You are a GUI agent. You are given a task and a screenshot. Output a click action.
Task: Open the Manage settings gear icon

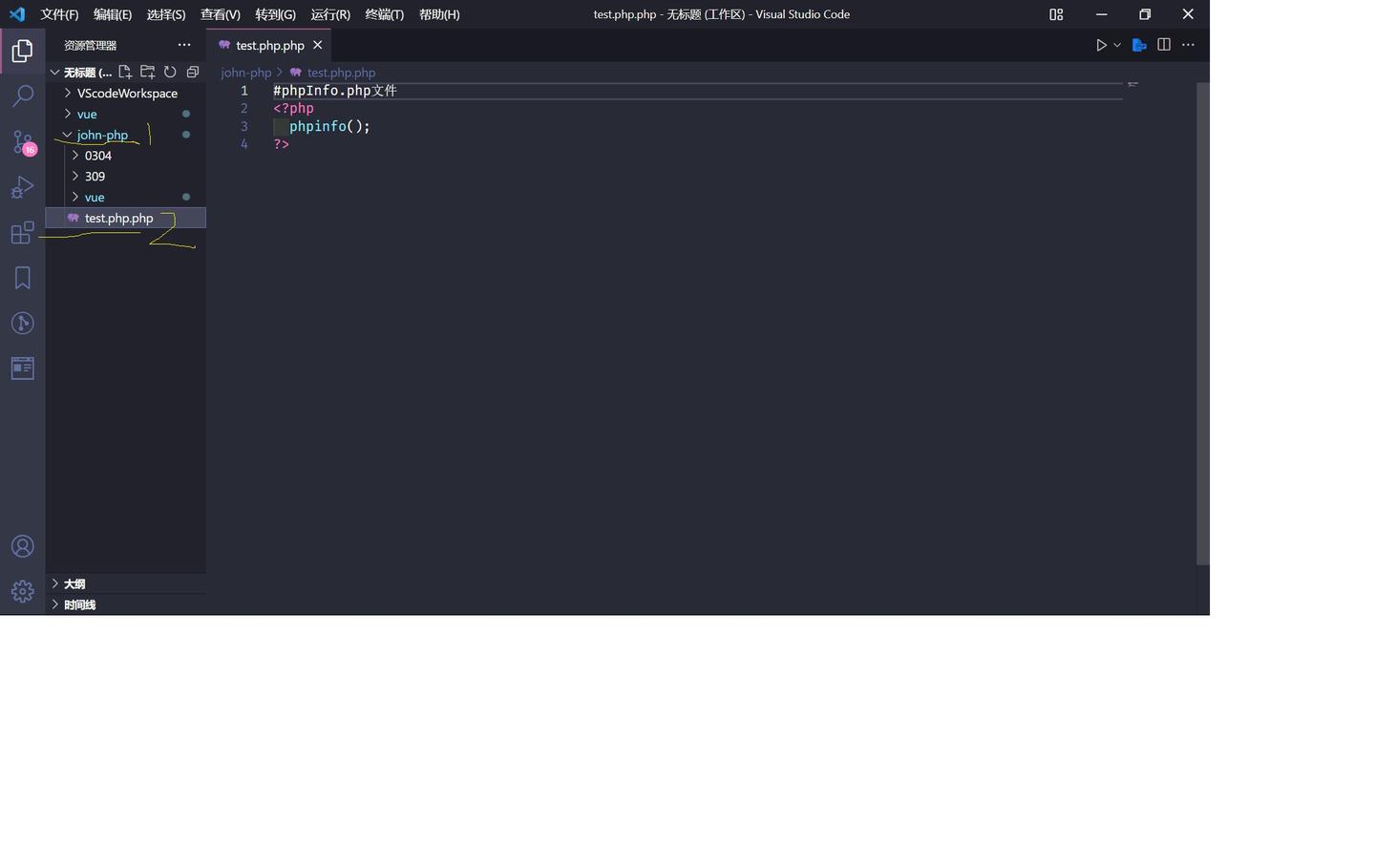[22, 591]
